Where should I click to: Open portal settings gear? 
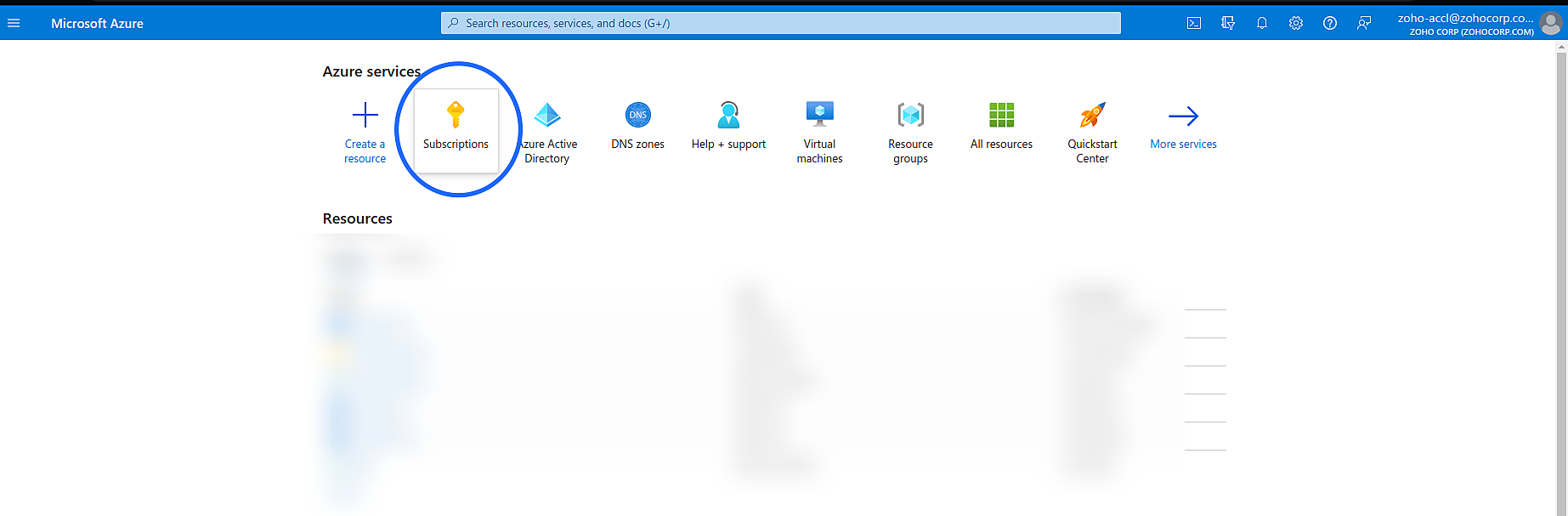click(1296, 23)
